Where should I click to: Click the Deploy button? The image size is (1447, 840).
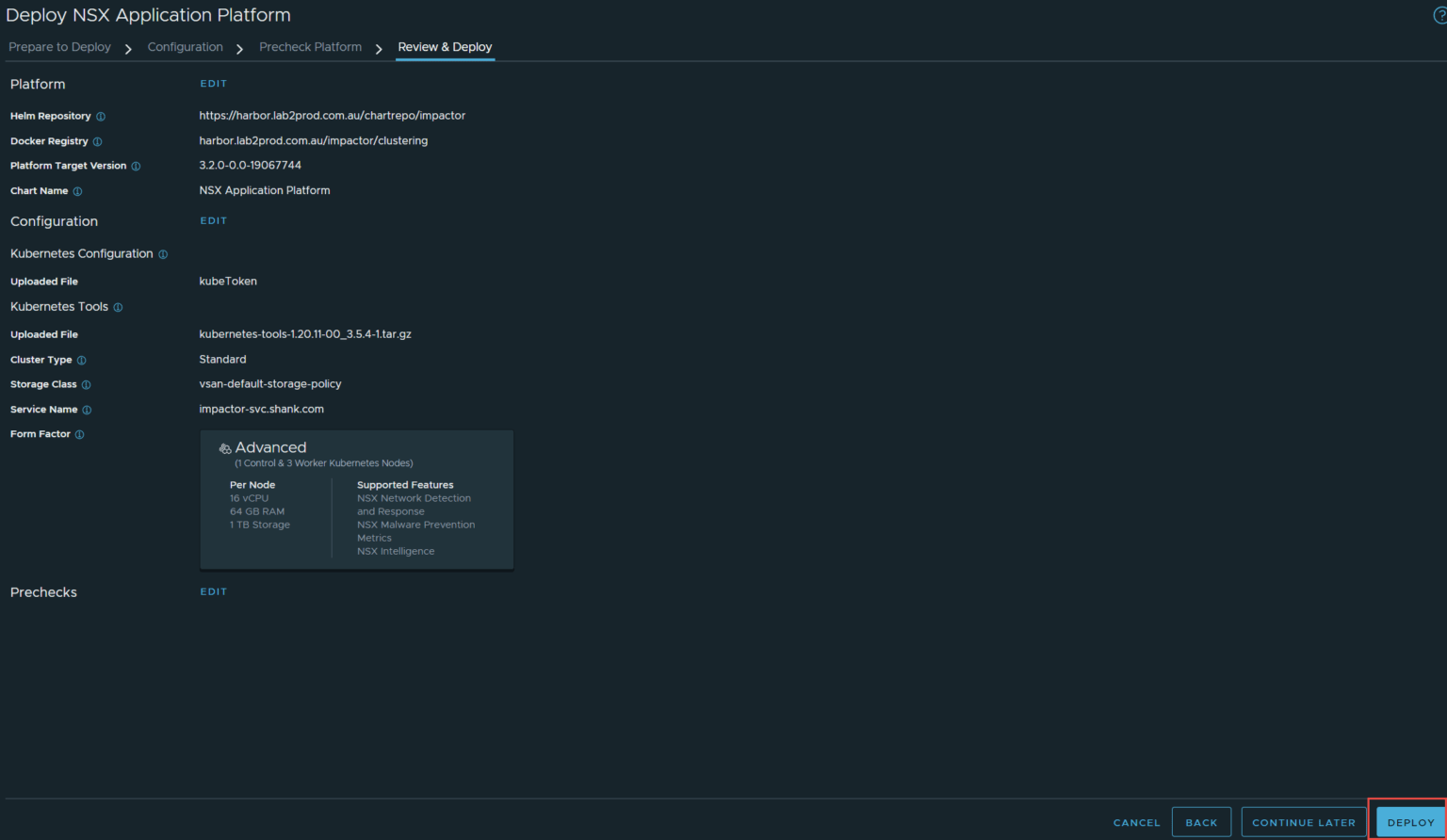(1409, 821)
